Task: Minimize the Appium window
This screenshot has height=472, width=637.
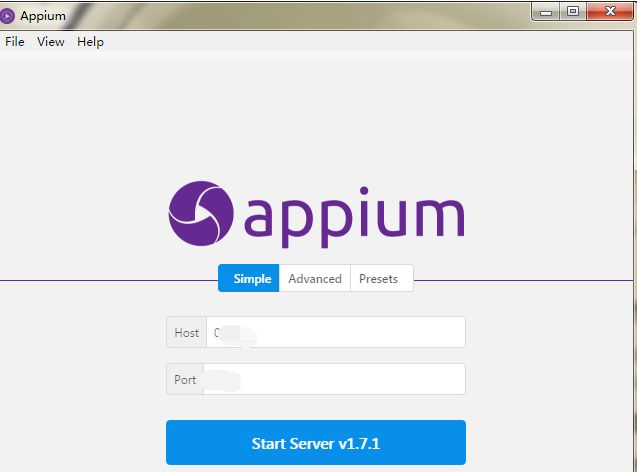Action: (x=546, y=11)
